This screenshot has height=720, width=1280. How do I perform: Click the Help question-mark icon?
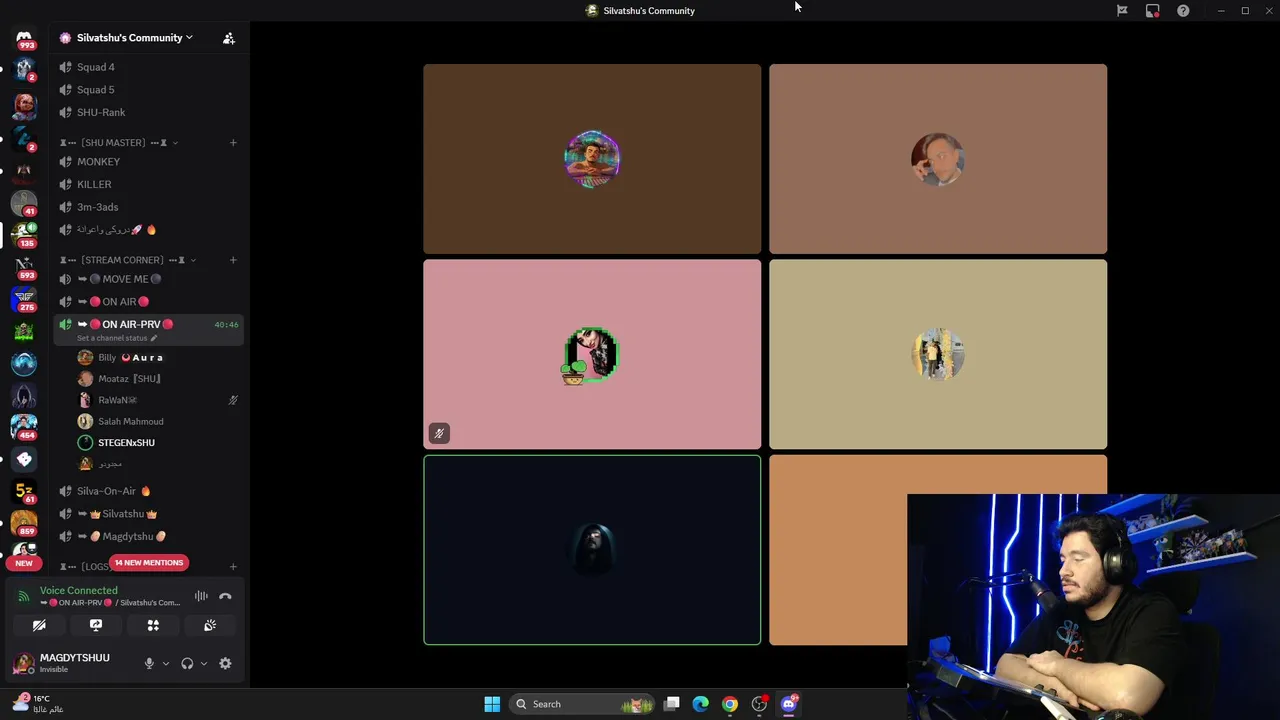1183,11
